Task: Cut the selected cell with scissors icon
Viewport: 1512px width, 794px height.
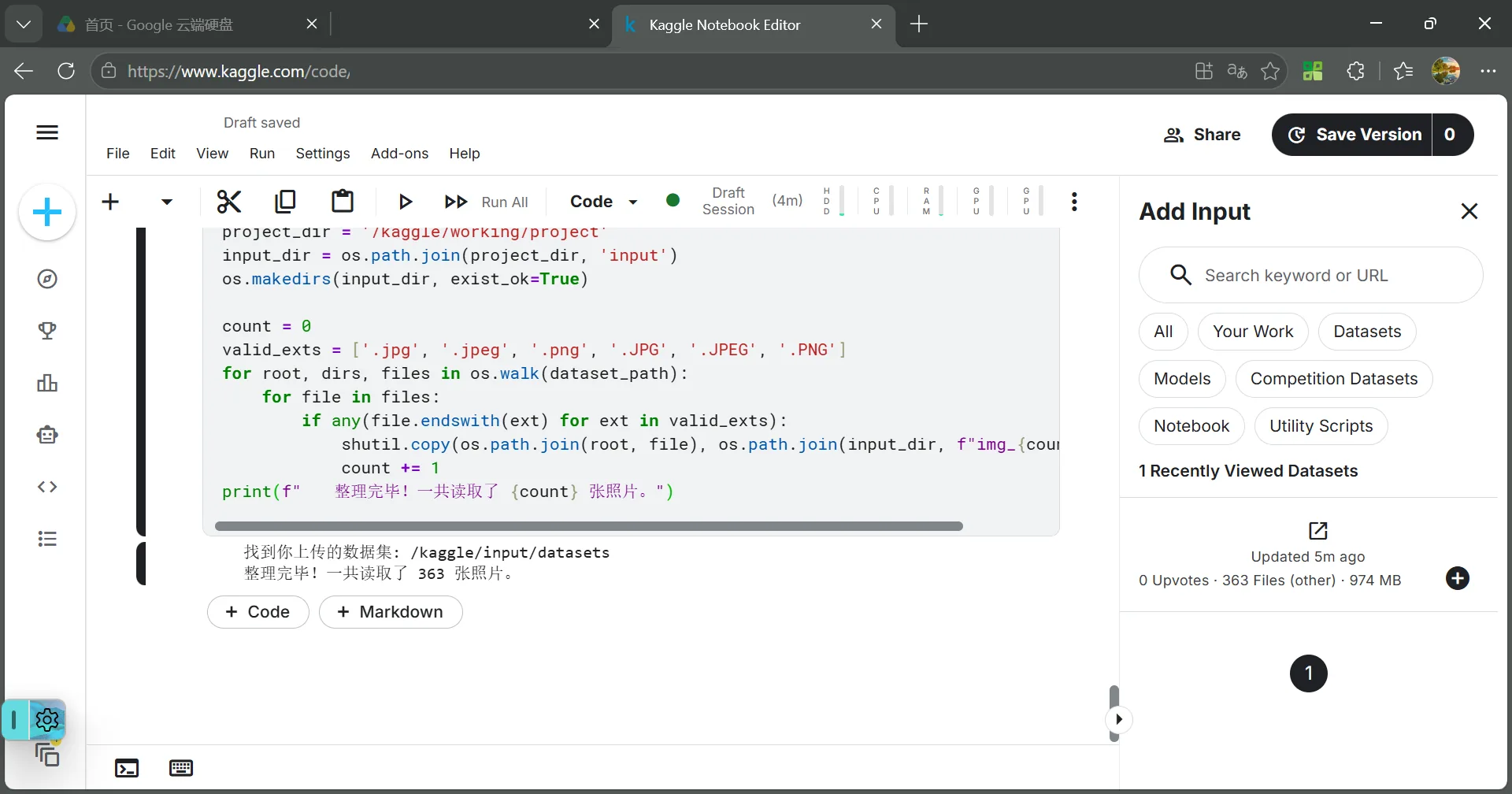Action: coord(229,202)
